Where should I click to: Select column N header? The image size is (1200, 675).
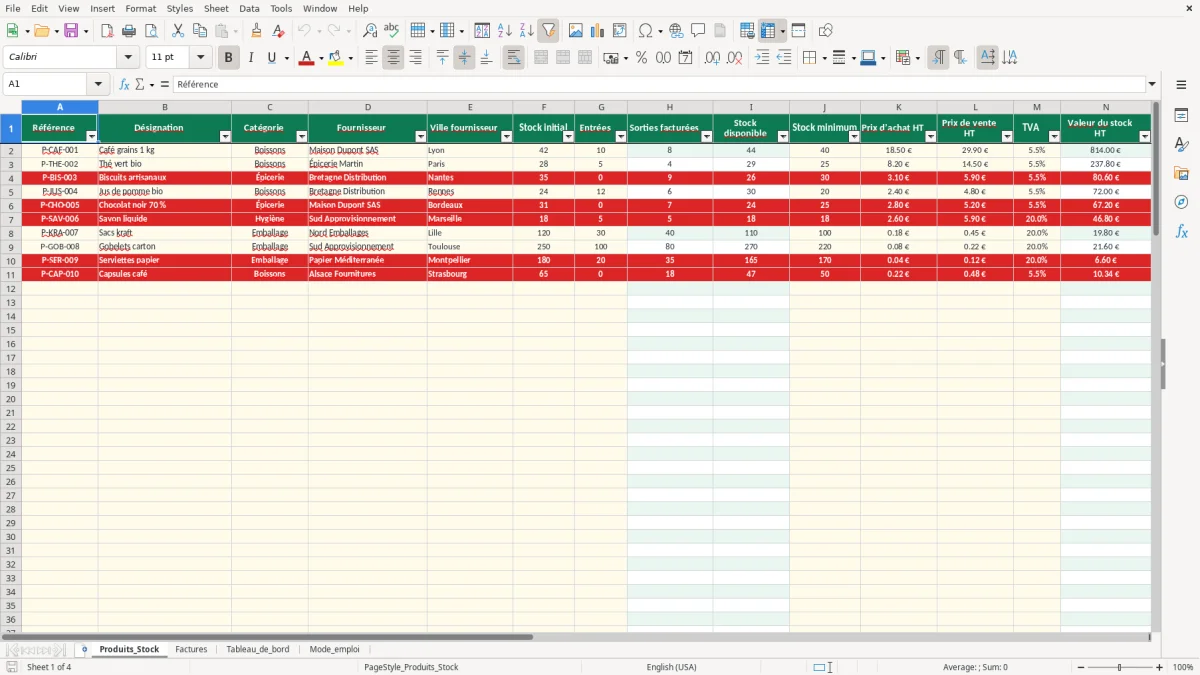1106,107
